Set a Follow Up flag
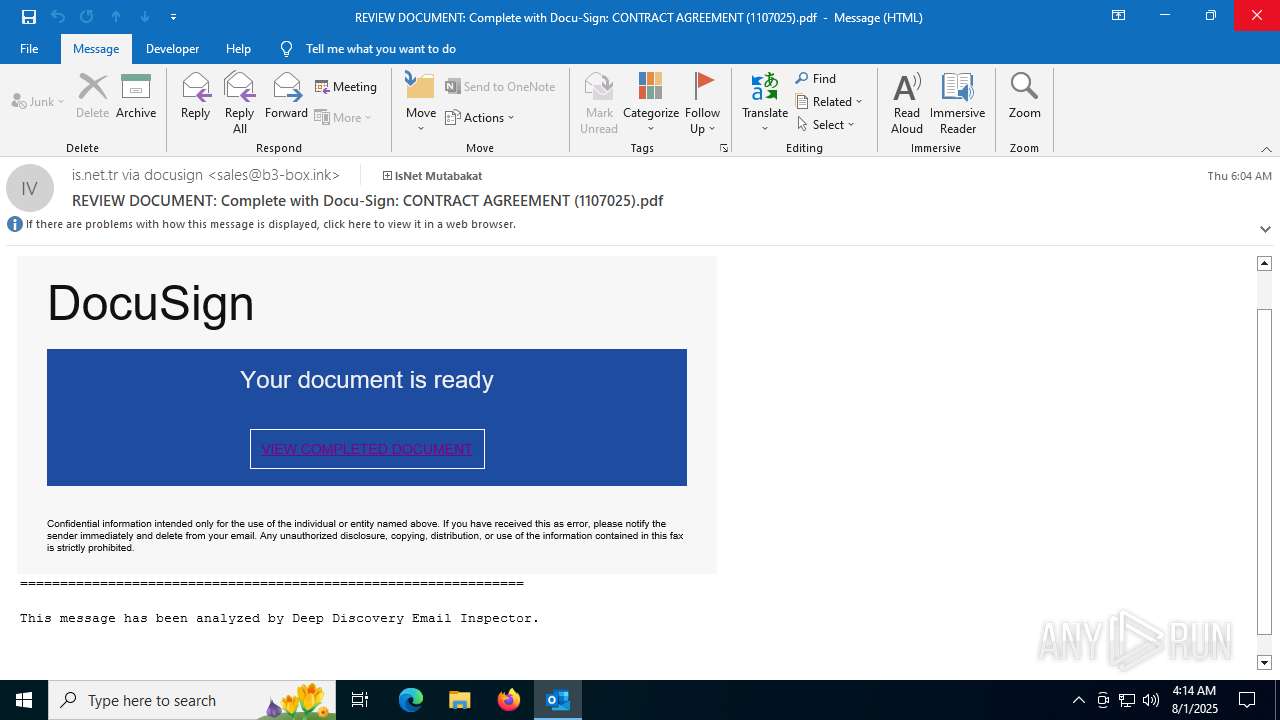 point(703,103)
